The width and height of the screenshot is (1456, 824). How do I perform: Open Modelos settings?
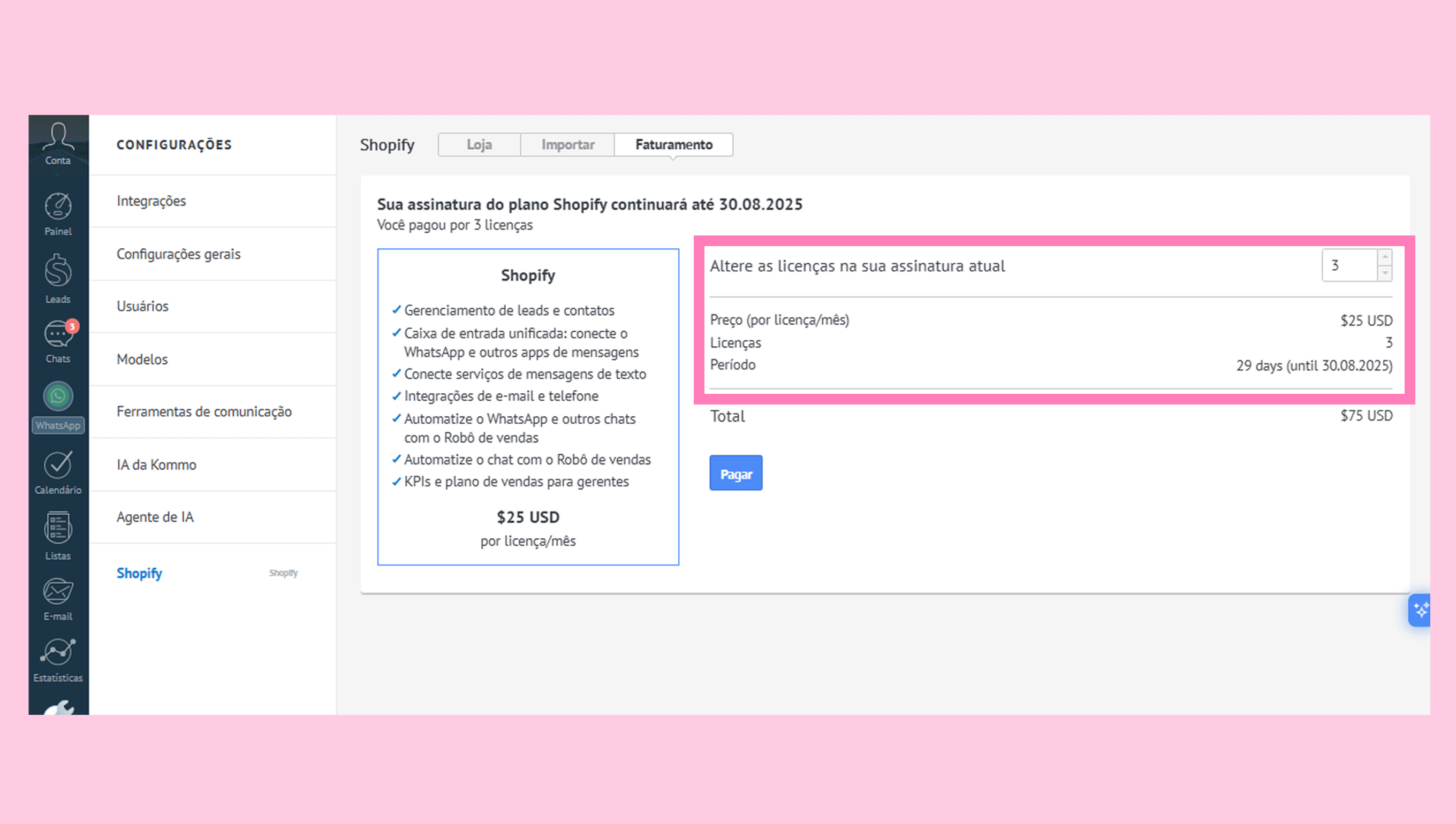[213, 360]
